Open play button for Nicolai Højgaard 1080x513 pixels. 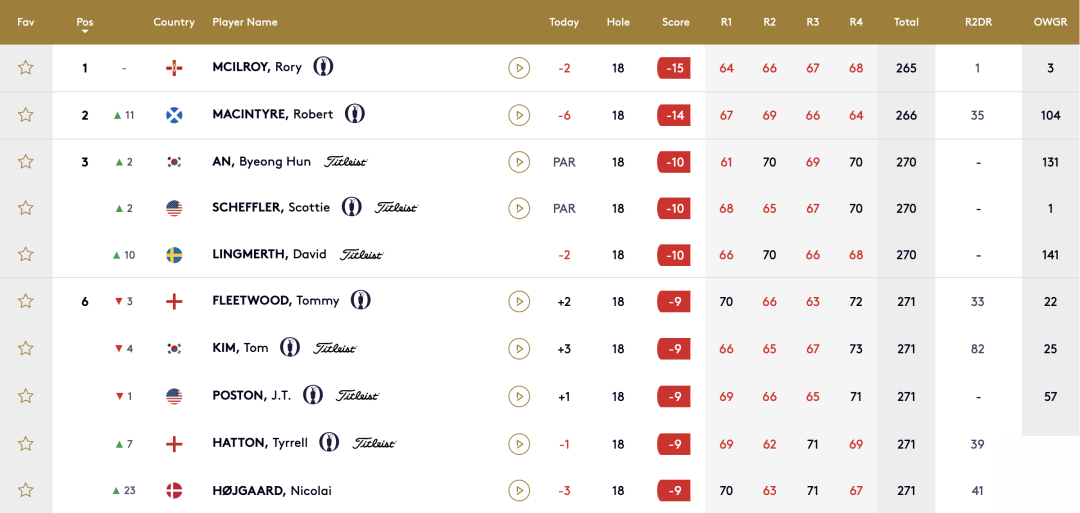[x=518, y=490]
